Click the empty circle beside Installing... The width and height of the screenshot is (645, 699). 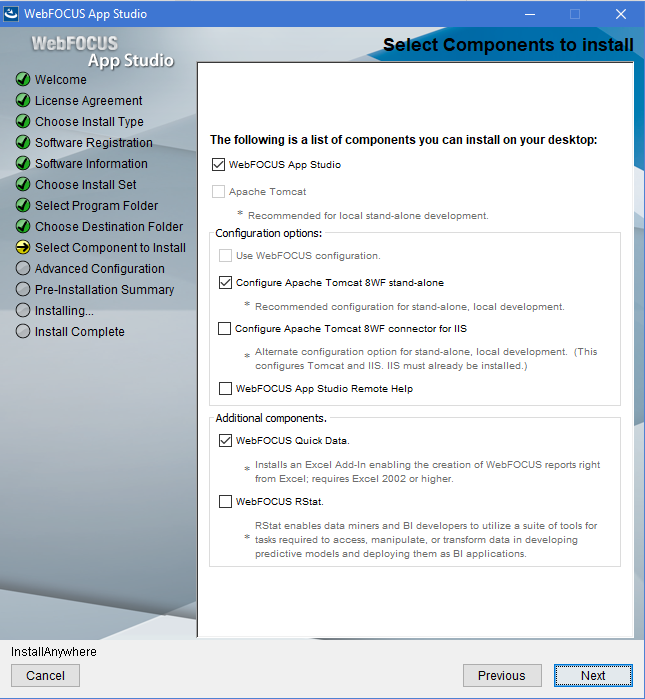tap(23, 310)
